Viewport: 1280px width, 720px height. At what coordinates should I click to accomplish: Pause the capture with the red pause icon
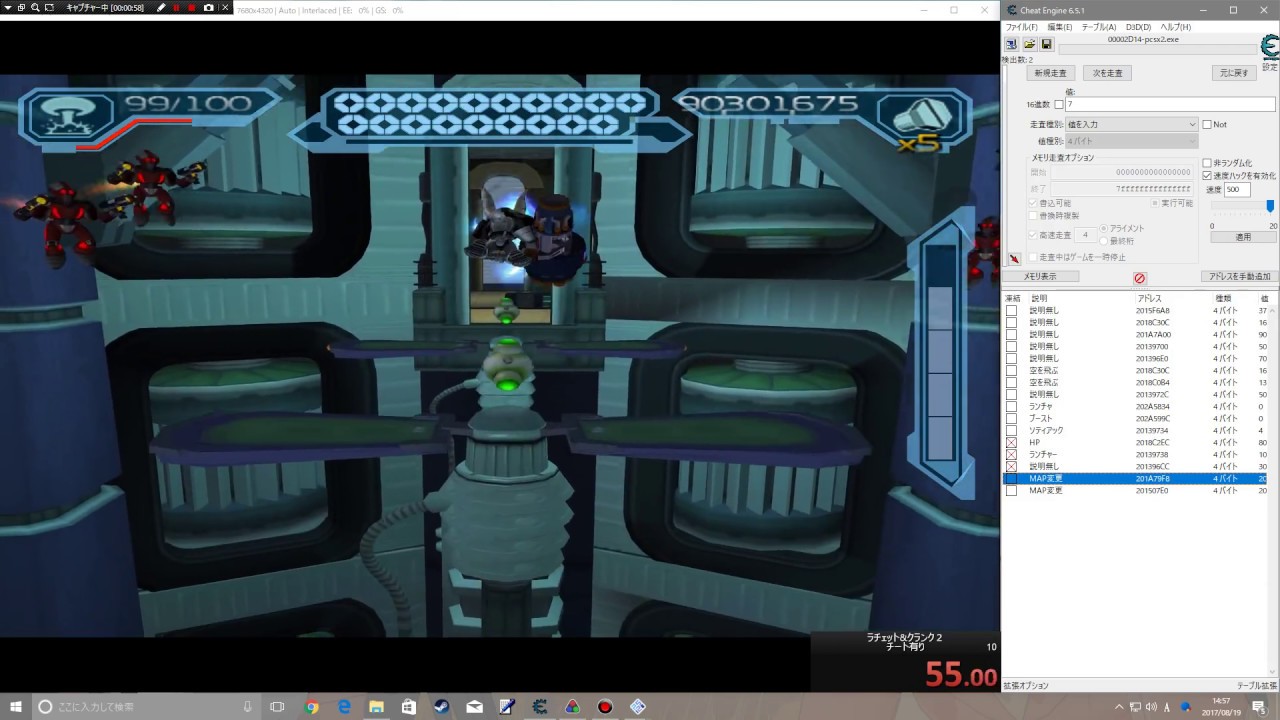pyautogui.click(x=177, y=8)
